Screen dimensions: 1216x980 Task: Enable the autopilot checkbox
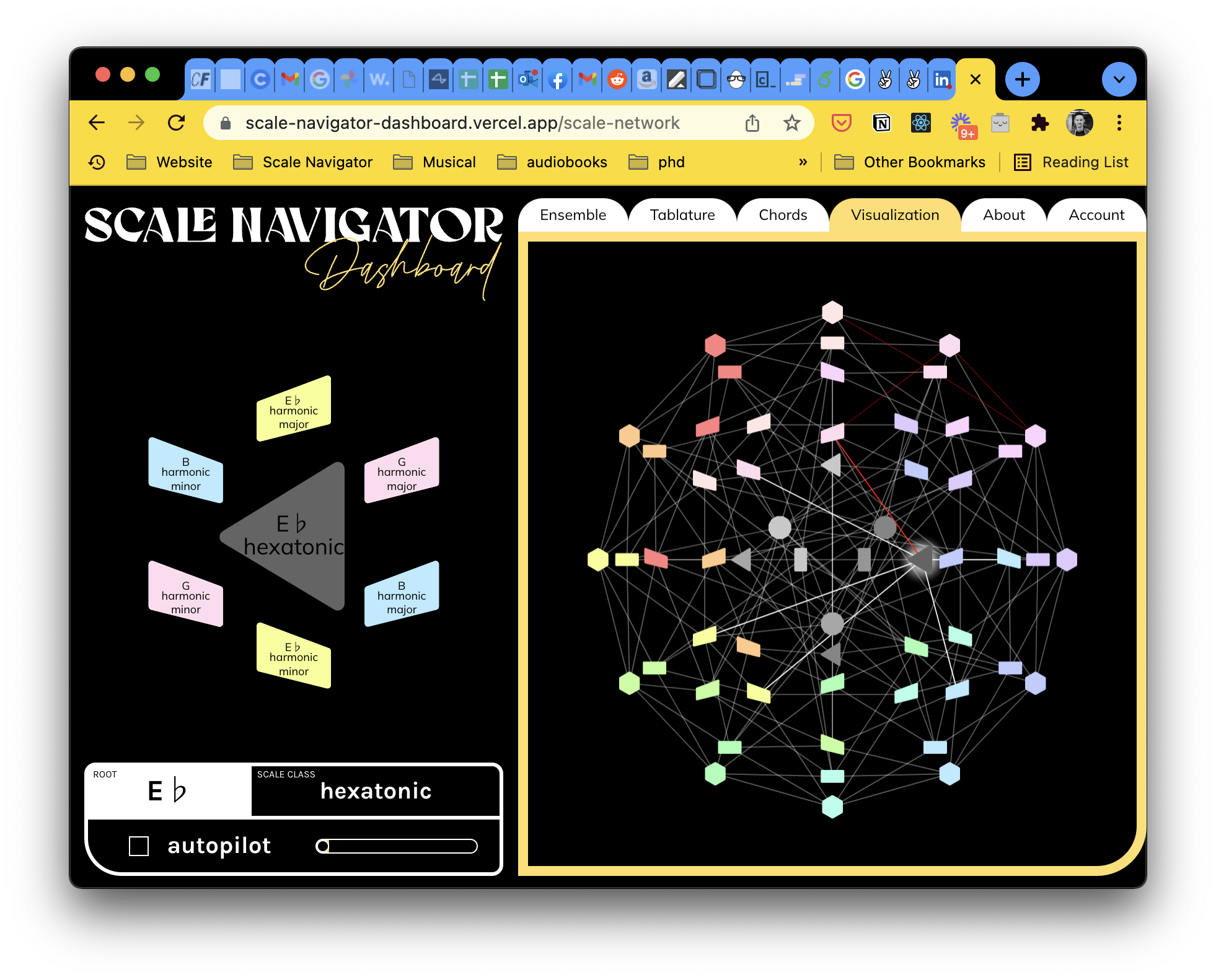[x=139, y=846]
